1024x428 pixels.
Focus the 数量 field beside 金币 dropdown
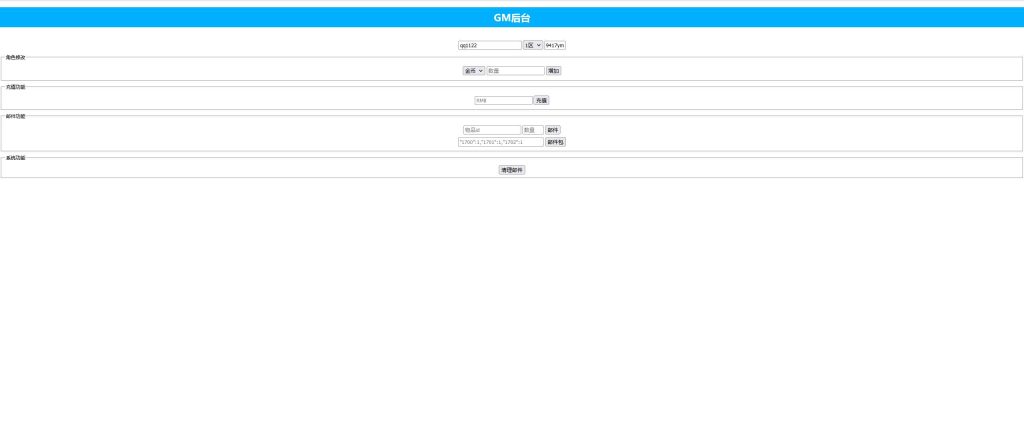coord(515,71)
